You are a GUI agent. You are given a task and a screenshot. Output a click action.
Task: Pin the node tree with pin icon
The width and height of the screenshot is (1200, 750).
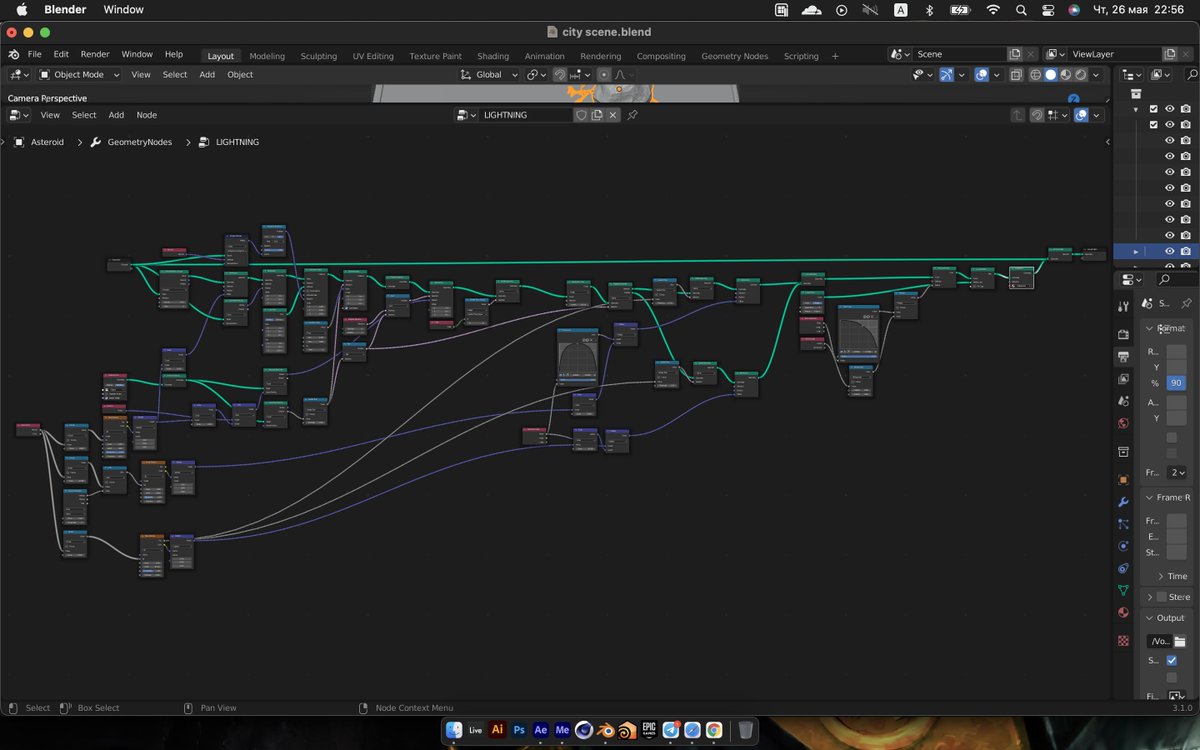pyautogui.click(x=632, y=115)
